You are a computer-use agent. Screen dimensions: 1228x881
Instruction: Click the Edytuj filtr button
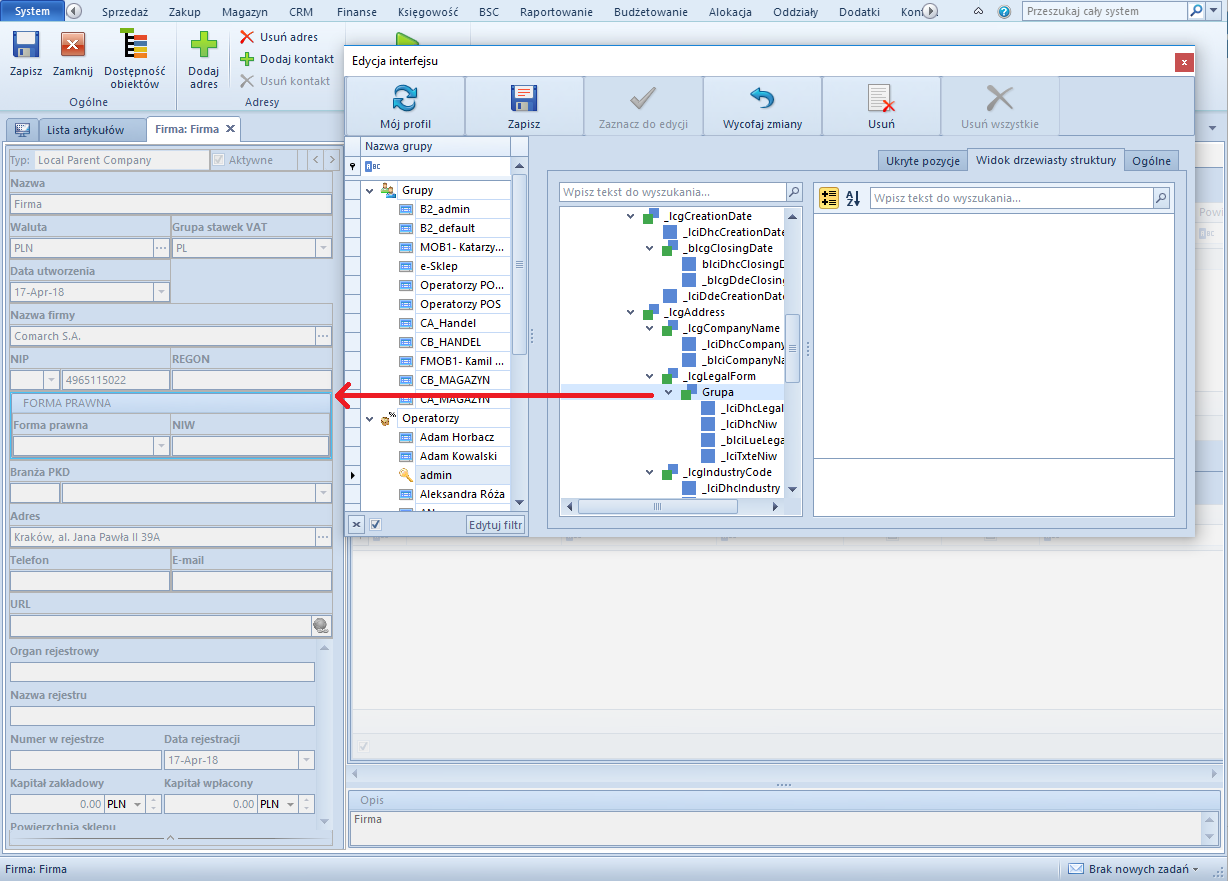tap(496, 525)
